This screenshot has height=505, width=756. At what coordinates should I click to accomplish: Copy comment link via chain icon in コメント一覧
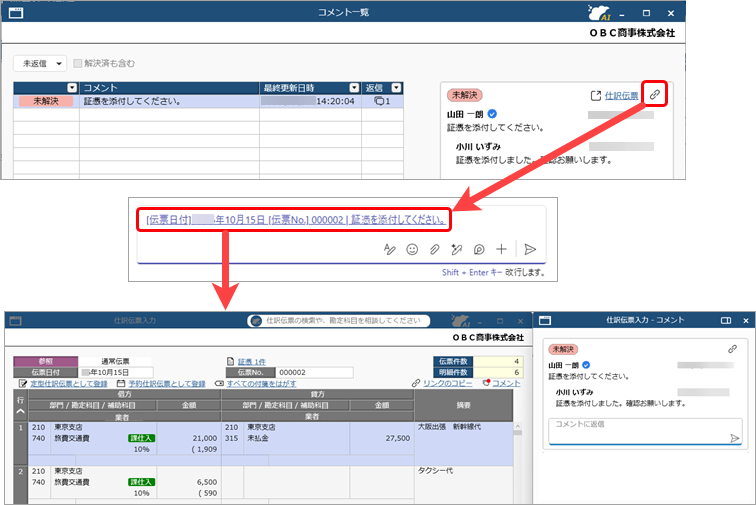click(654, 95)
